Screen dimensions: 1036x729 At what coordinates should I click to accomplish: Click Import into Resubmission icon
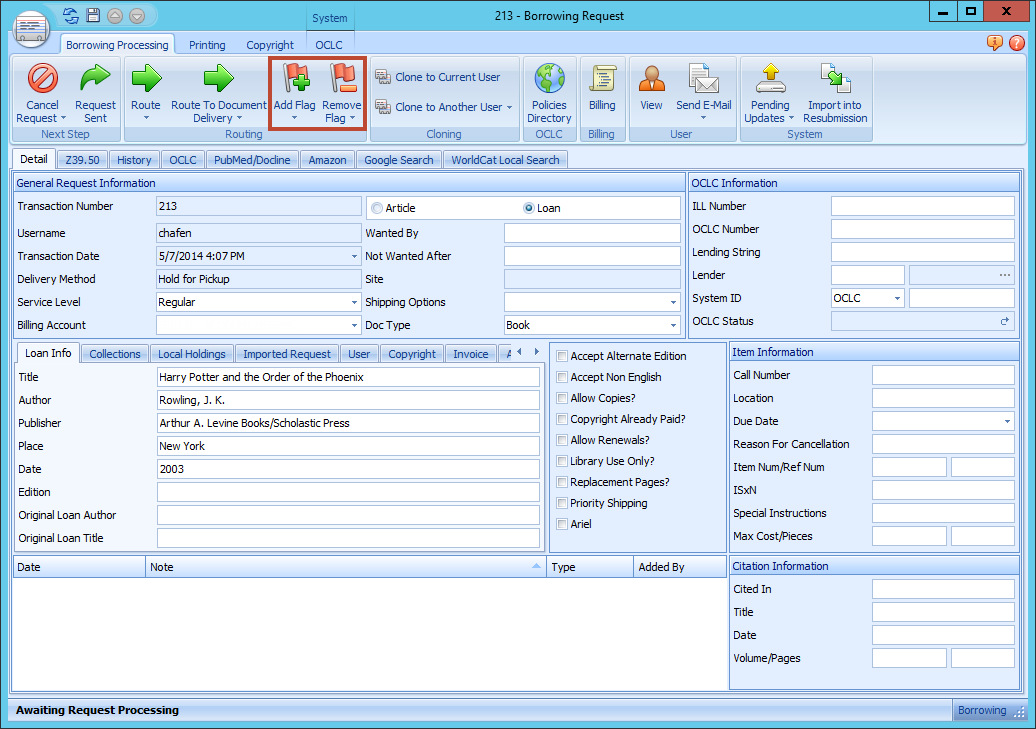[x=835, y=79]
